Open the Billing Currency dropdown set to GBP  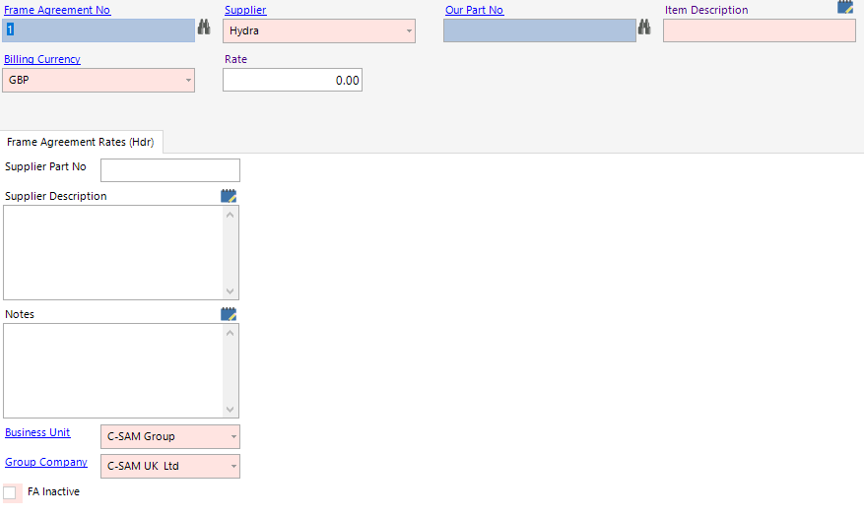(x=188, y=80)
